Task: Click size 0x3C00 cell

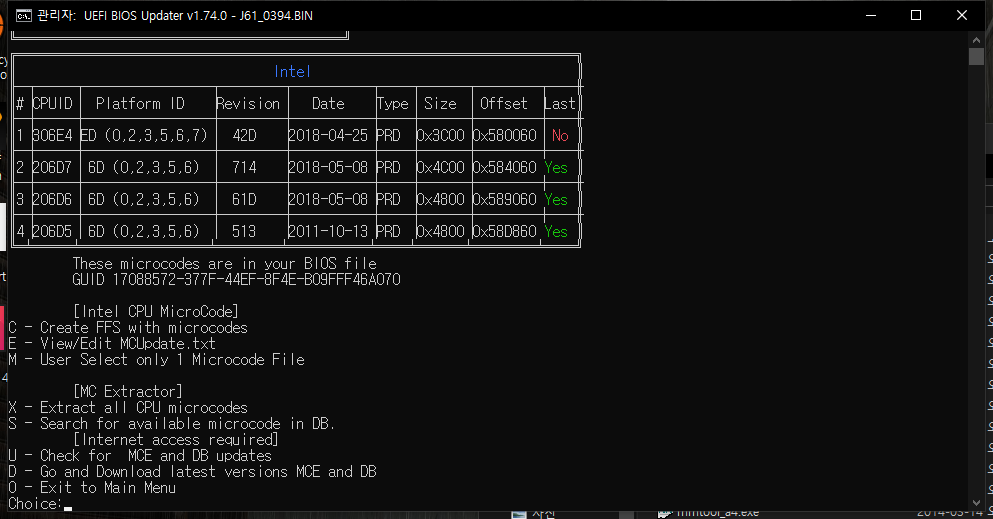Action: click(x=441, y=135)
